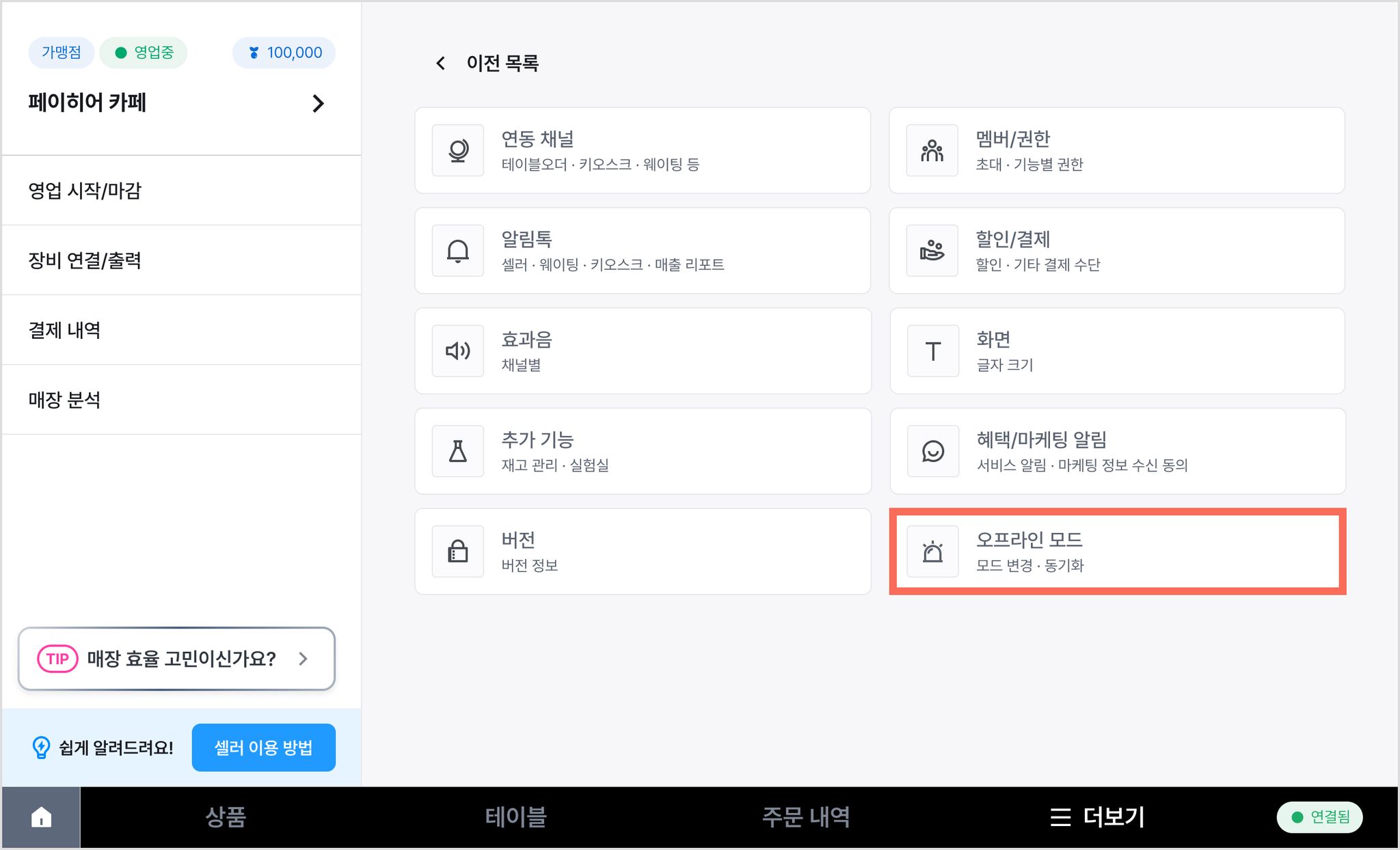Click the home icon in bottom bar
The height and width of the screenshot is (850, 1400).
[x=41, y=817]
